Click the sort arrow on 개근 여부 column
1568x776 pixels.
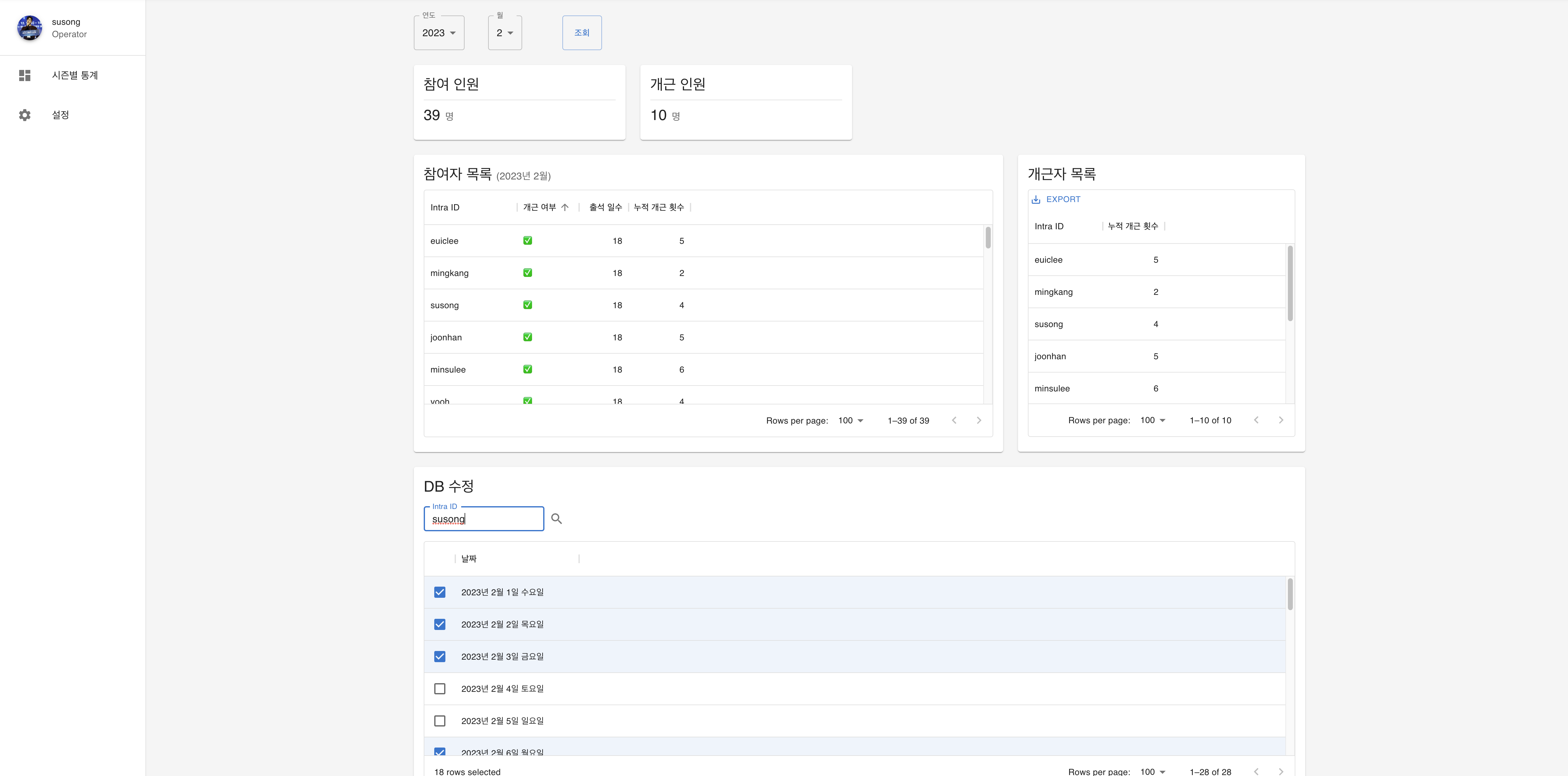(x=565, y=208)
